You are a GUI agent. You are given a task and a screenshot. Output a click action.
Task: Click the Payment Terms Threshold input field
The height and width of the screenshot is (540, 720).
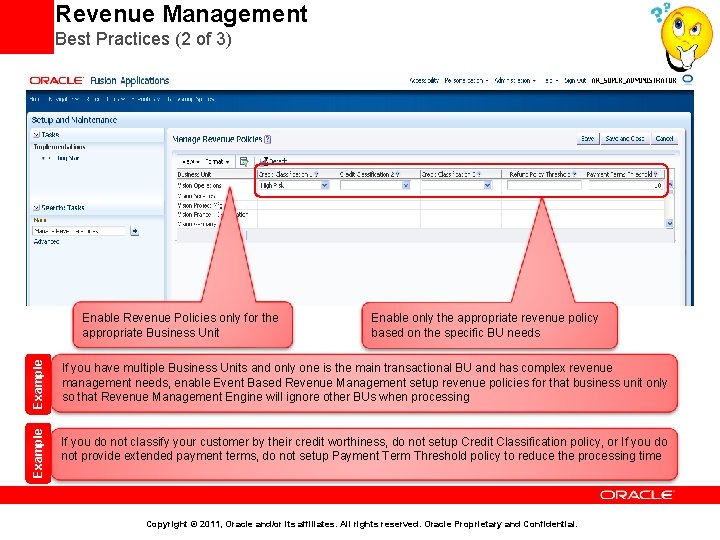click(625, 186)
